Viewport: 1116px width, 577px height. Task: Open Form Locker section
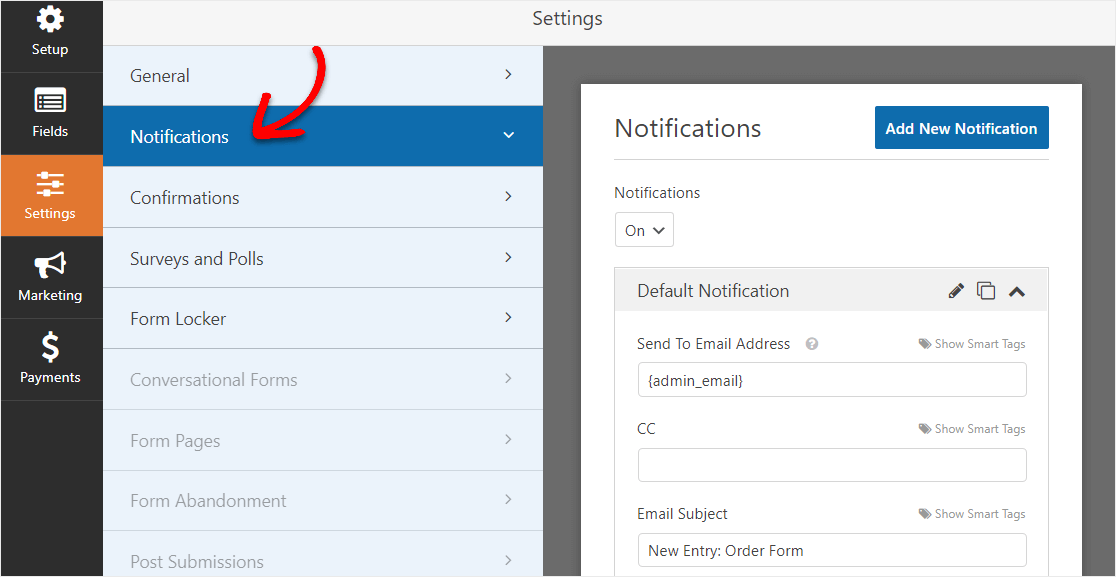(322, 318)
